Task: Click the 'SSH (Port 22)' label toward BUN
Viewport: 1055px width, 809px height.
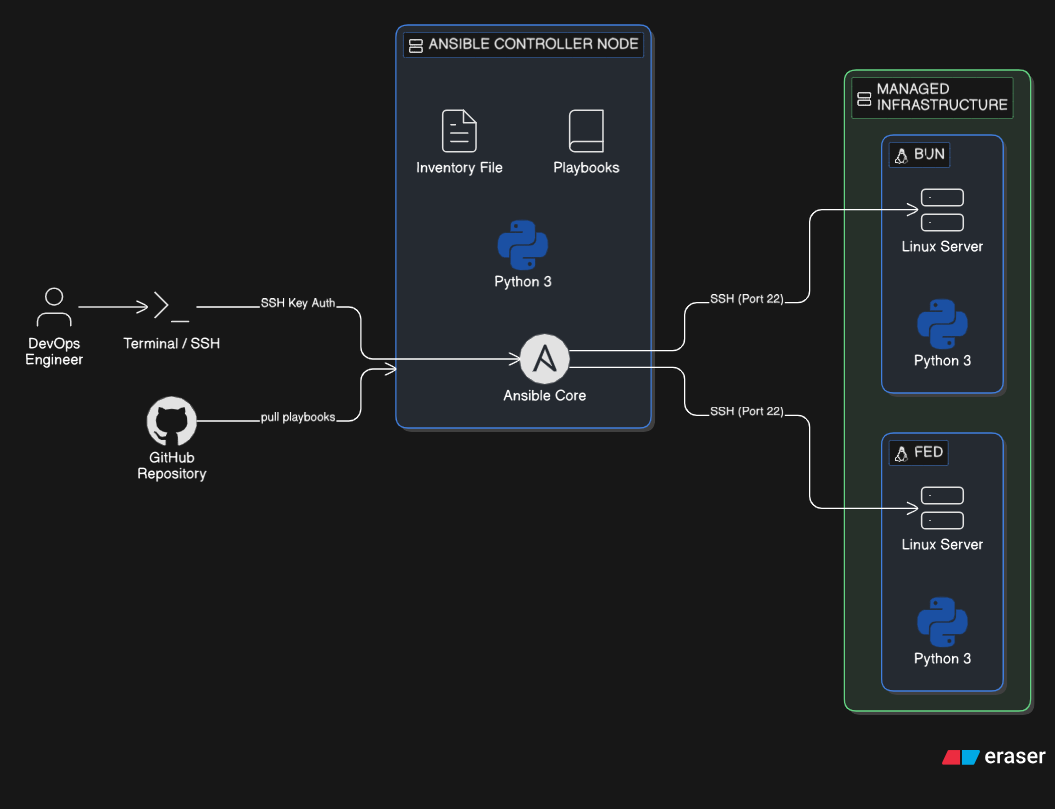Action: click(x=747, y=299)
